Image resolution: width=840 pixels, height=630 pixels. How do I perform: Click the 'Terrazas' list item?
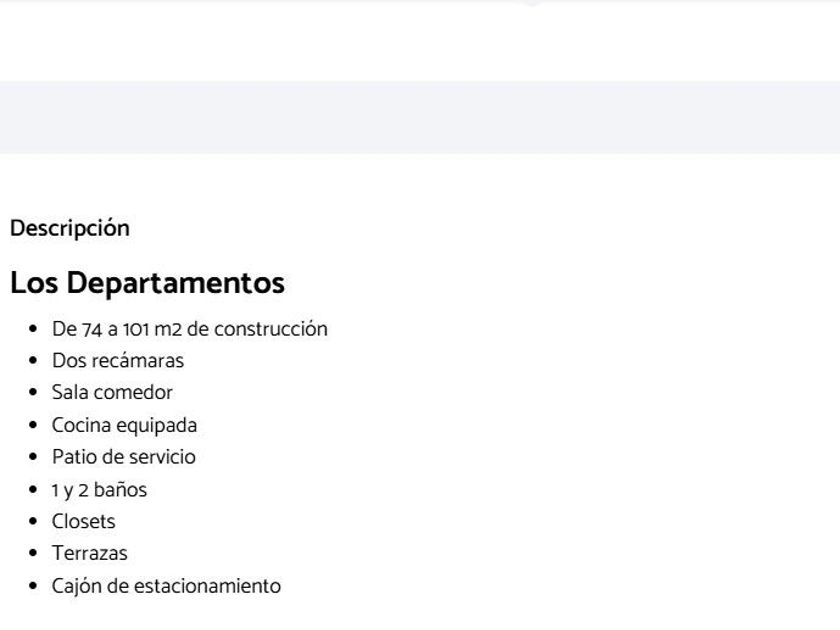[90, 553]
